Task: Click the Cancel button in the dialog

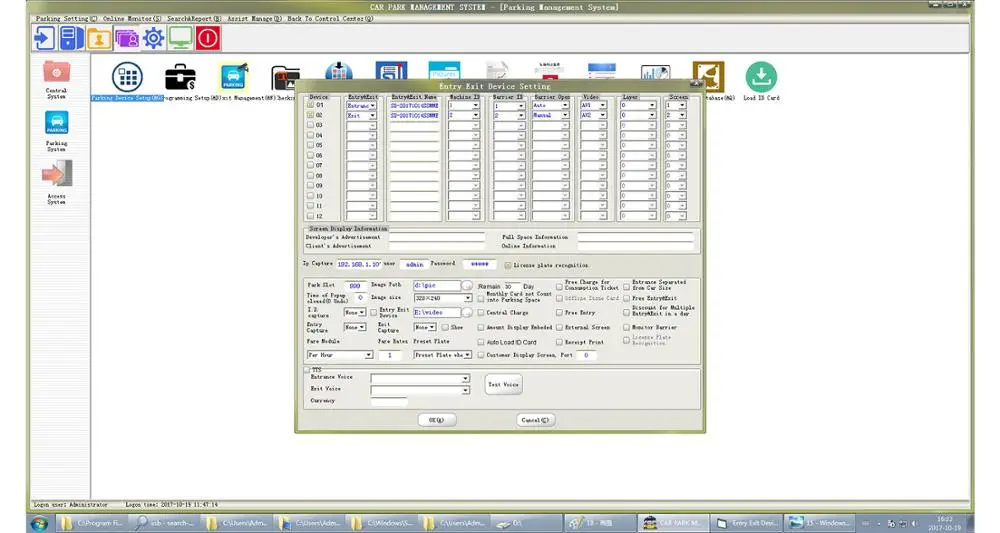Action: pos(535,420)
